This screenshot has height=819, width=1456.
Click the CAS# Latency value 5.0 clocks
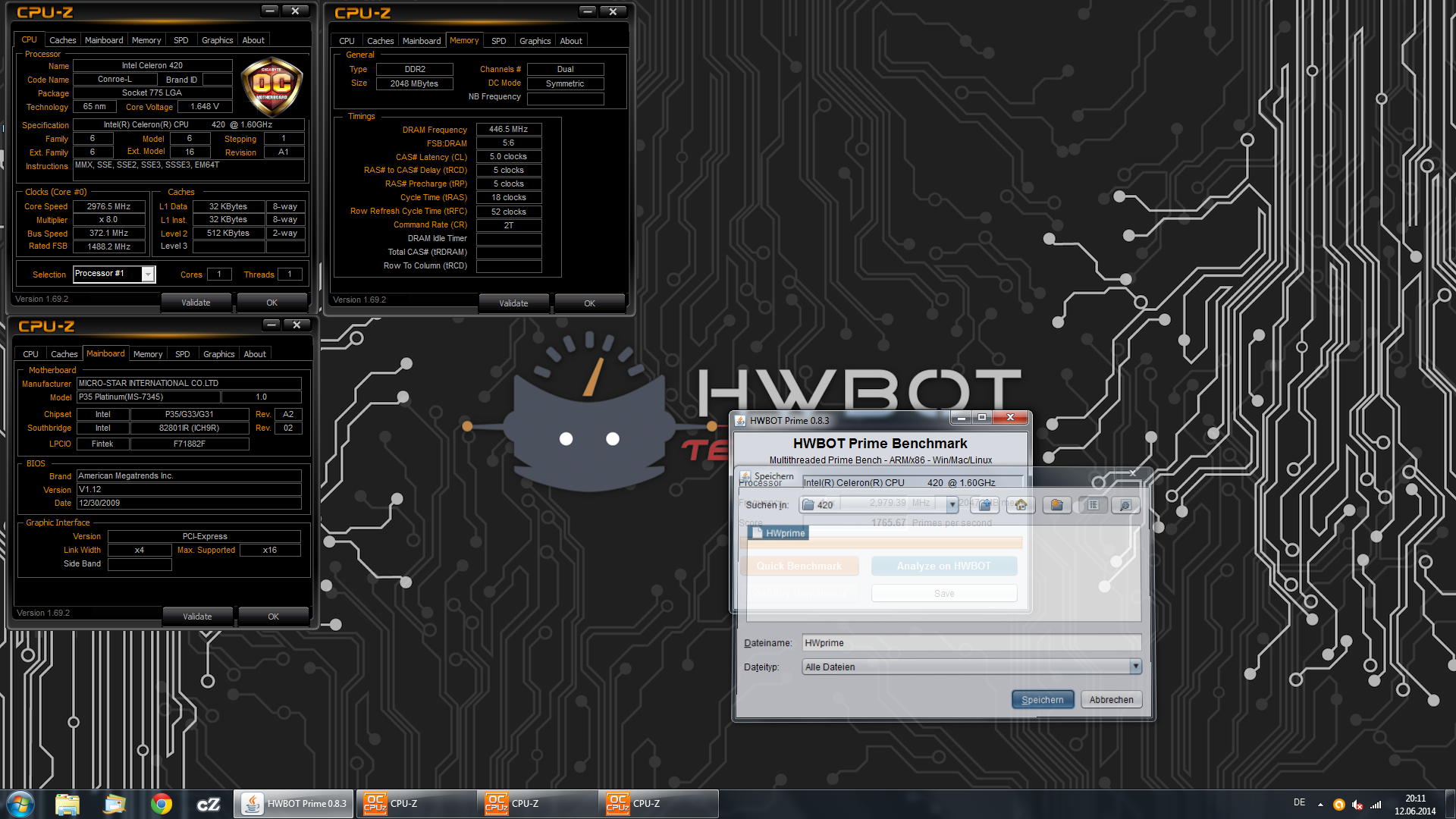coord(508,157)
